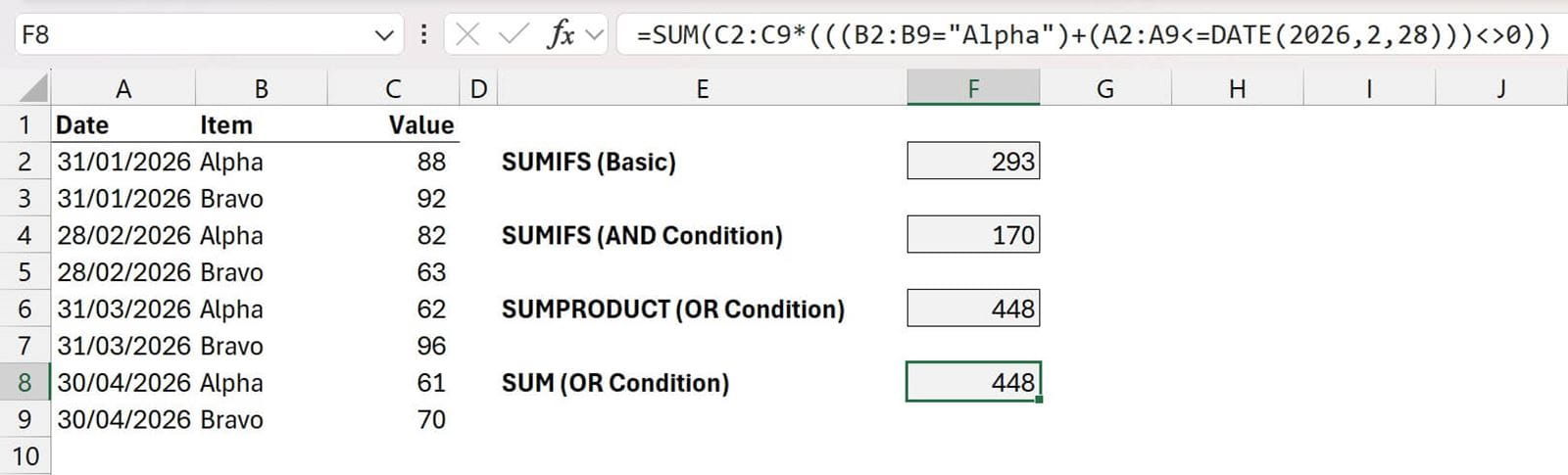Select column A header

(x=123, y=89)
